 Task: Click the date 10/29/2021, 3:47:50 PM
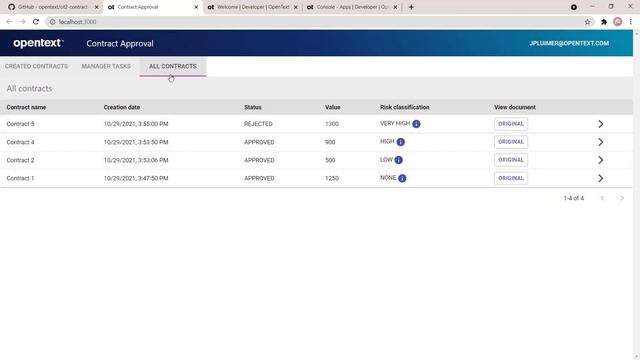click(x=136, y=178)
